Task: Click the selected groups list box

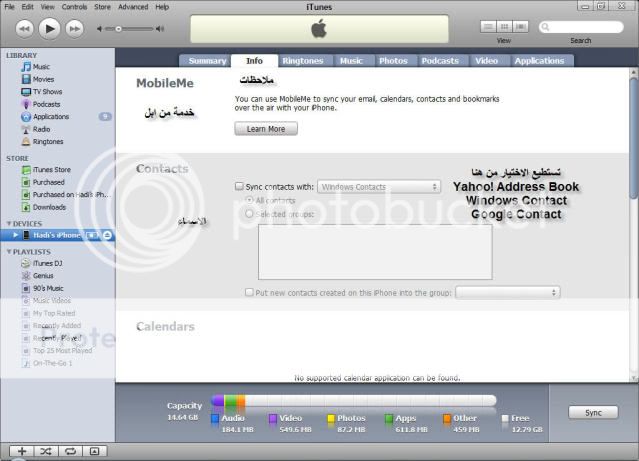Action: [x=375, y=252]
